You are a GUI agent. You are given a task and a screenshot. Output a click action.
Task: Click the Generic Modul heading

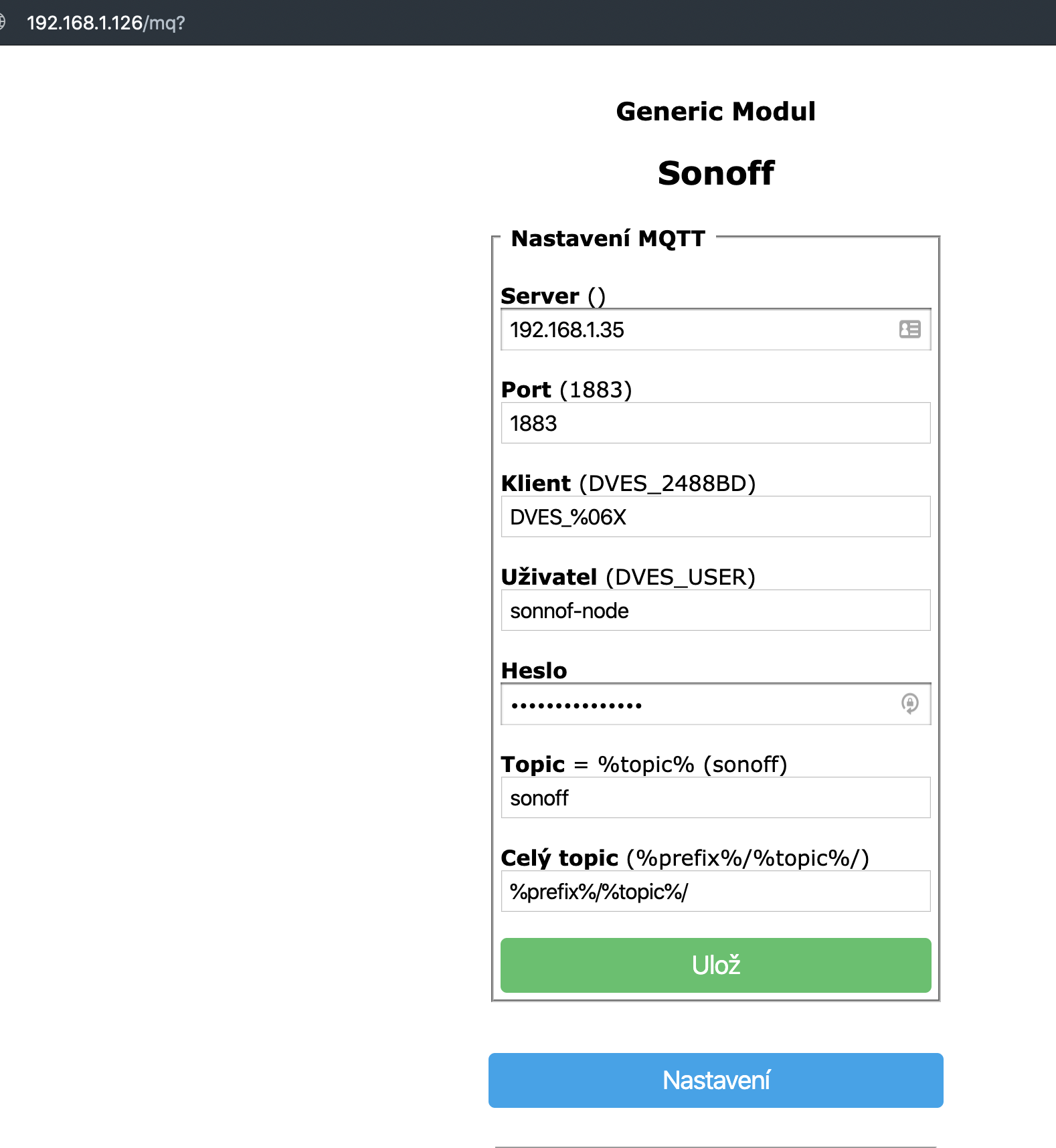pos(715,111)
